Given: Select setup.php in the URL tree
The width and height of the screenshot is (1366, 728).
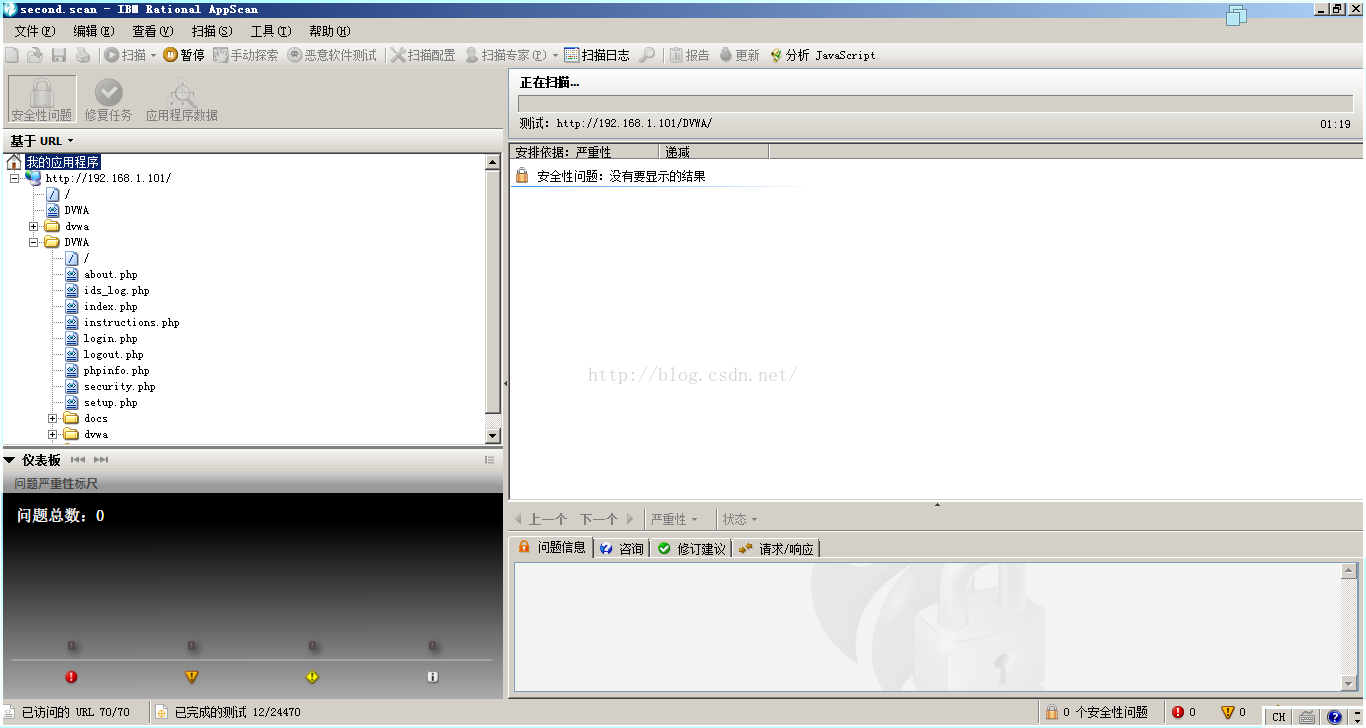Looking at the screenshot, I should pos(110,402).
